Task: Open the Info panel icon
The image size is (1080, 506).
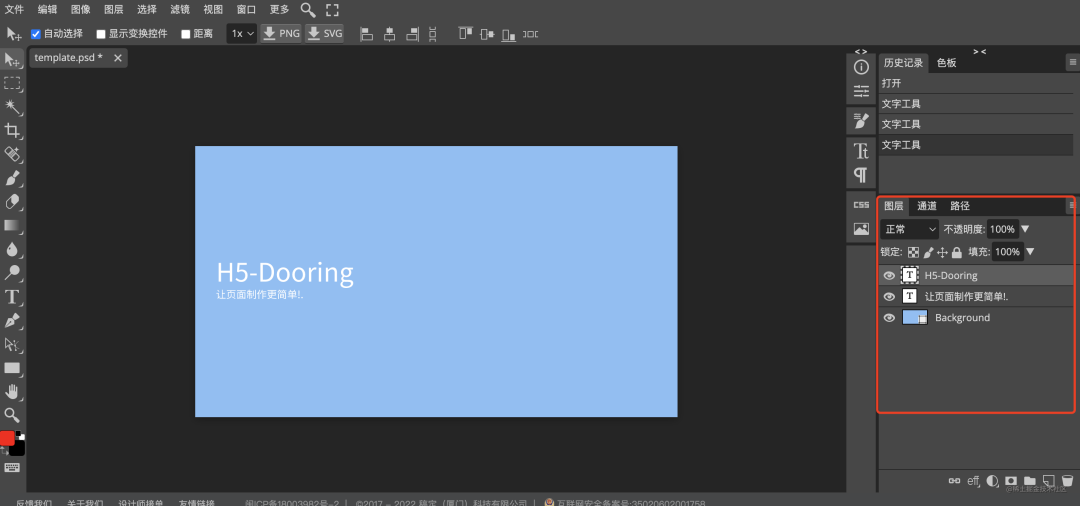Action: [x=861, y=67]
